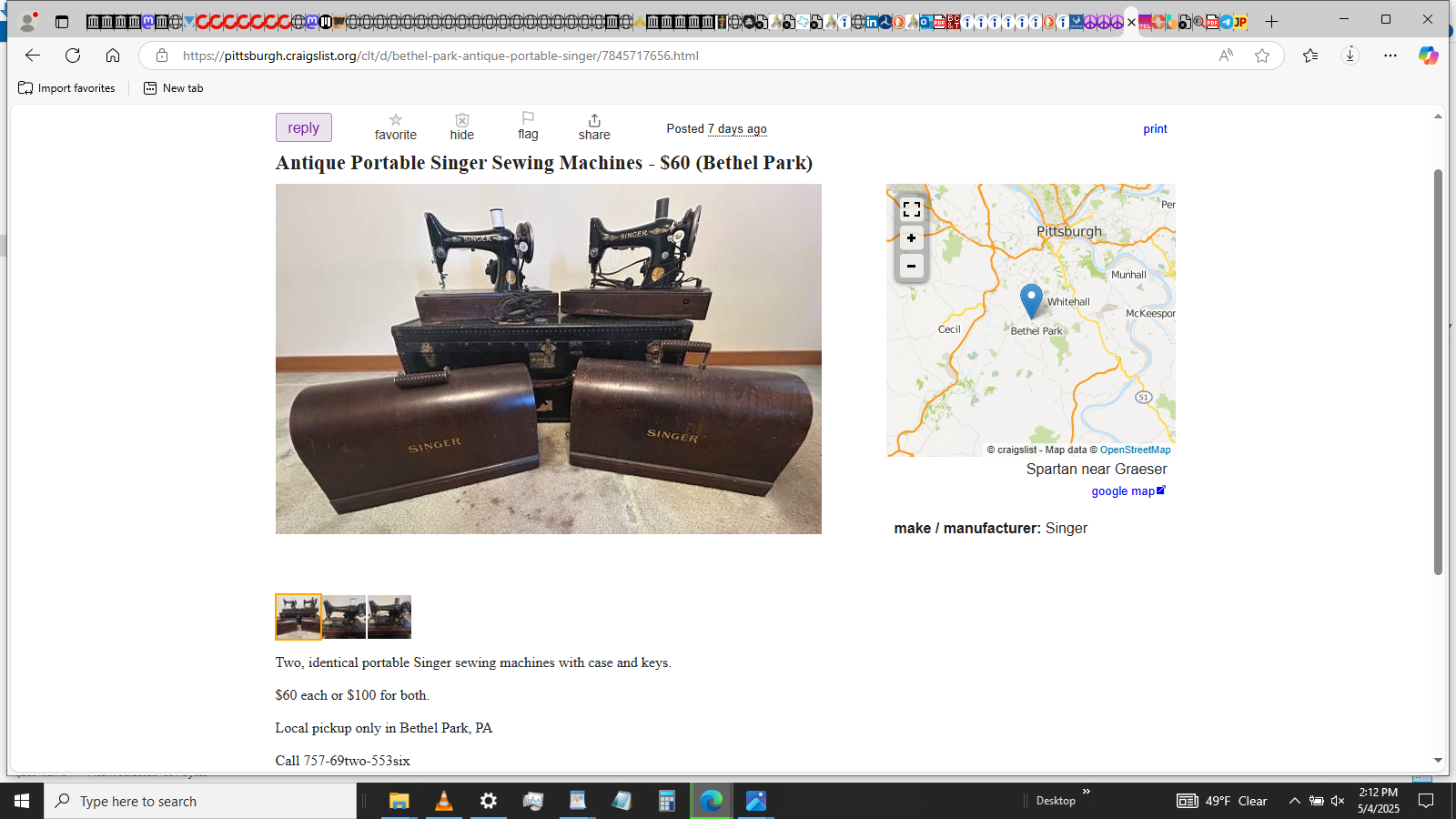Toggle favorite star on this posting
The image size is (1456, 819).
[x=396, y=127]
